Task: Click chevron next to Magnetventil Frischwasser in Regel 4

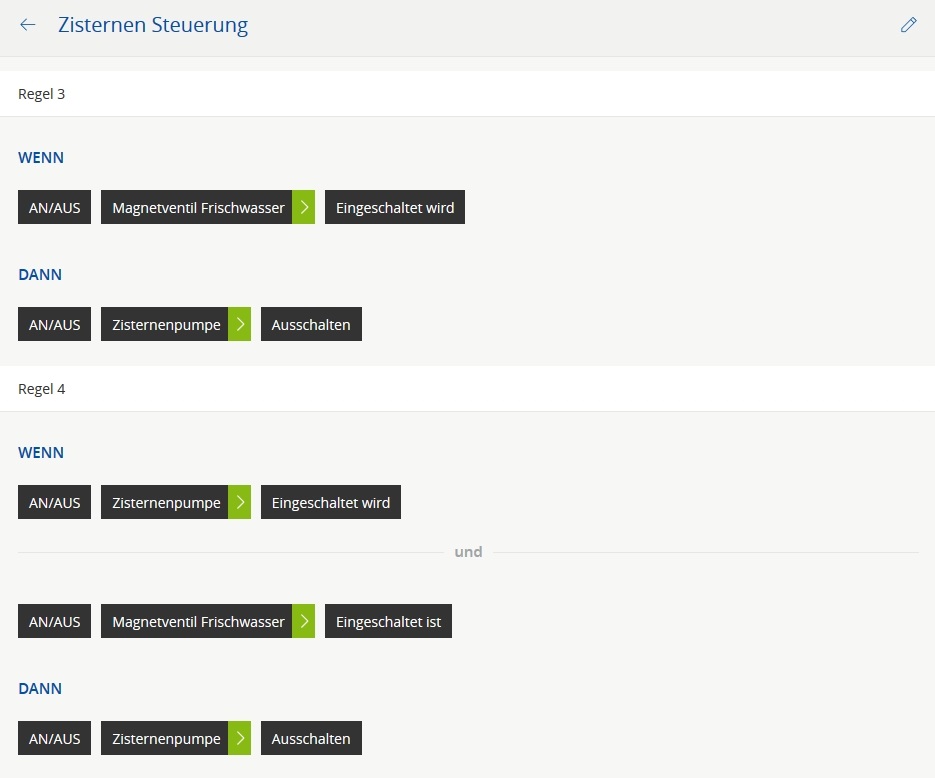Action: [304, 622]
